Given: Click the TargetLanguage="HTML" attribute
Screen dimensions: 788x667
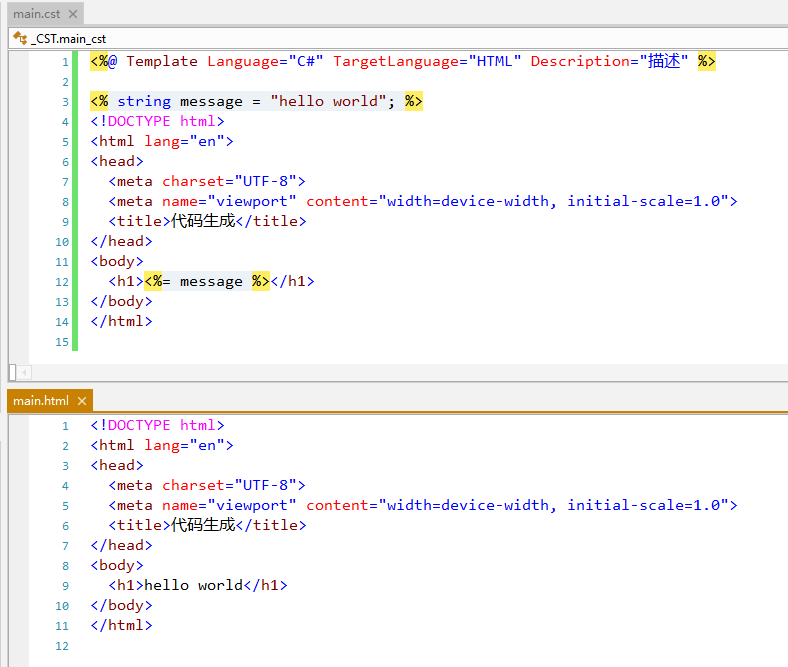Looking at the screenshot, I should click(427, 61).
